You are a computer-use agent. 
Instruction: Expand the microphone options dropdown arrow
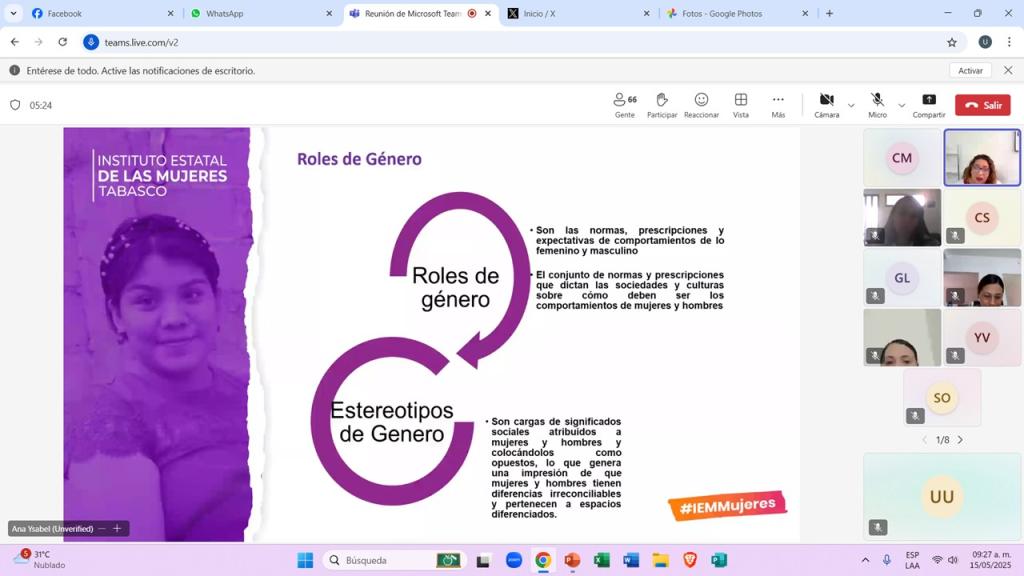pos(901,105)
